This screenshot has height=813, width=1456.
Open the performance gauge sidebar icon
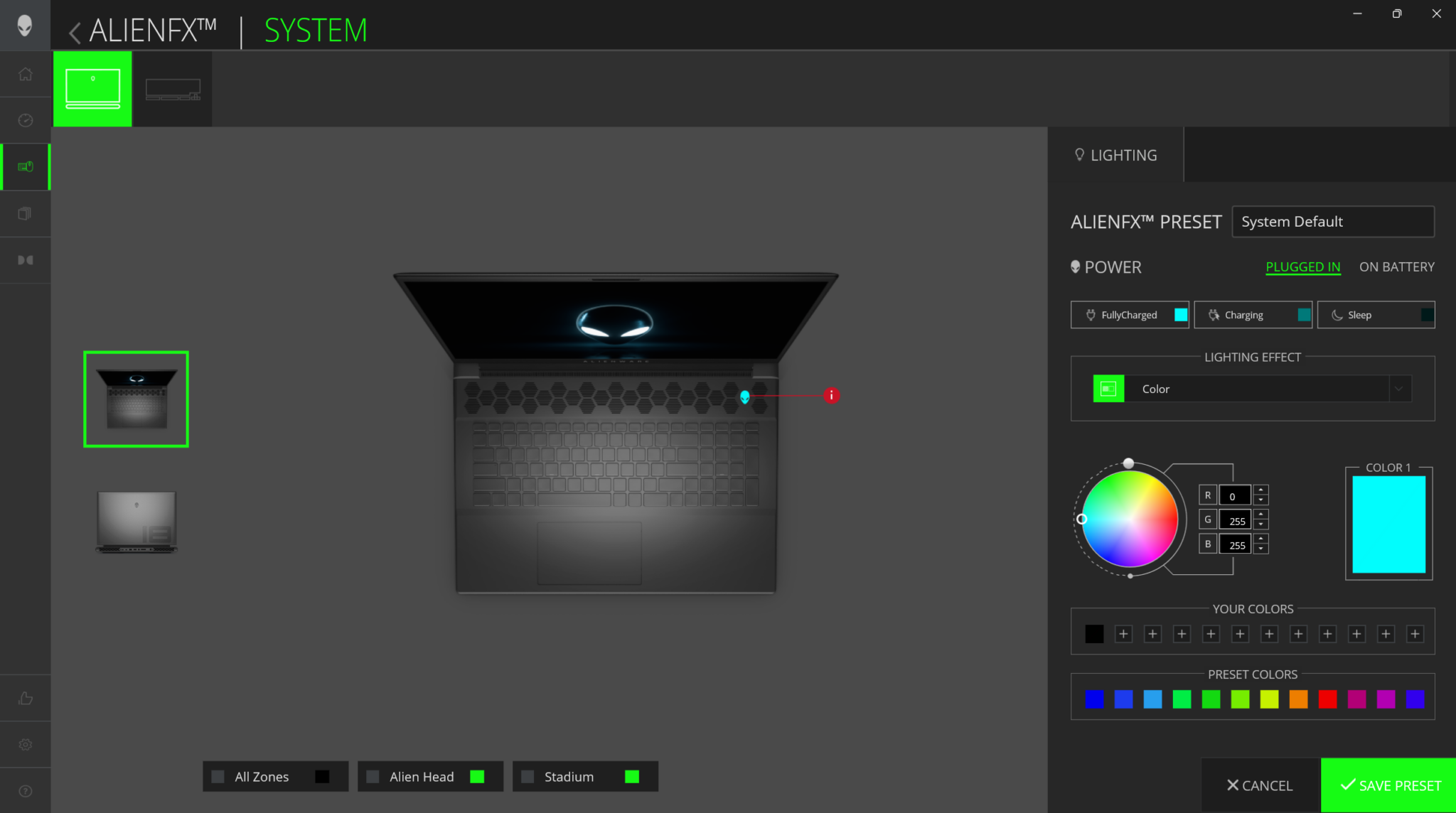click(26, 120)
